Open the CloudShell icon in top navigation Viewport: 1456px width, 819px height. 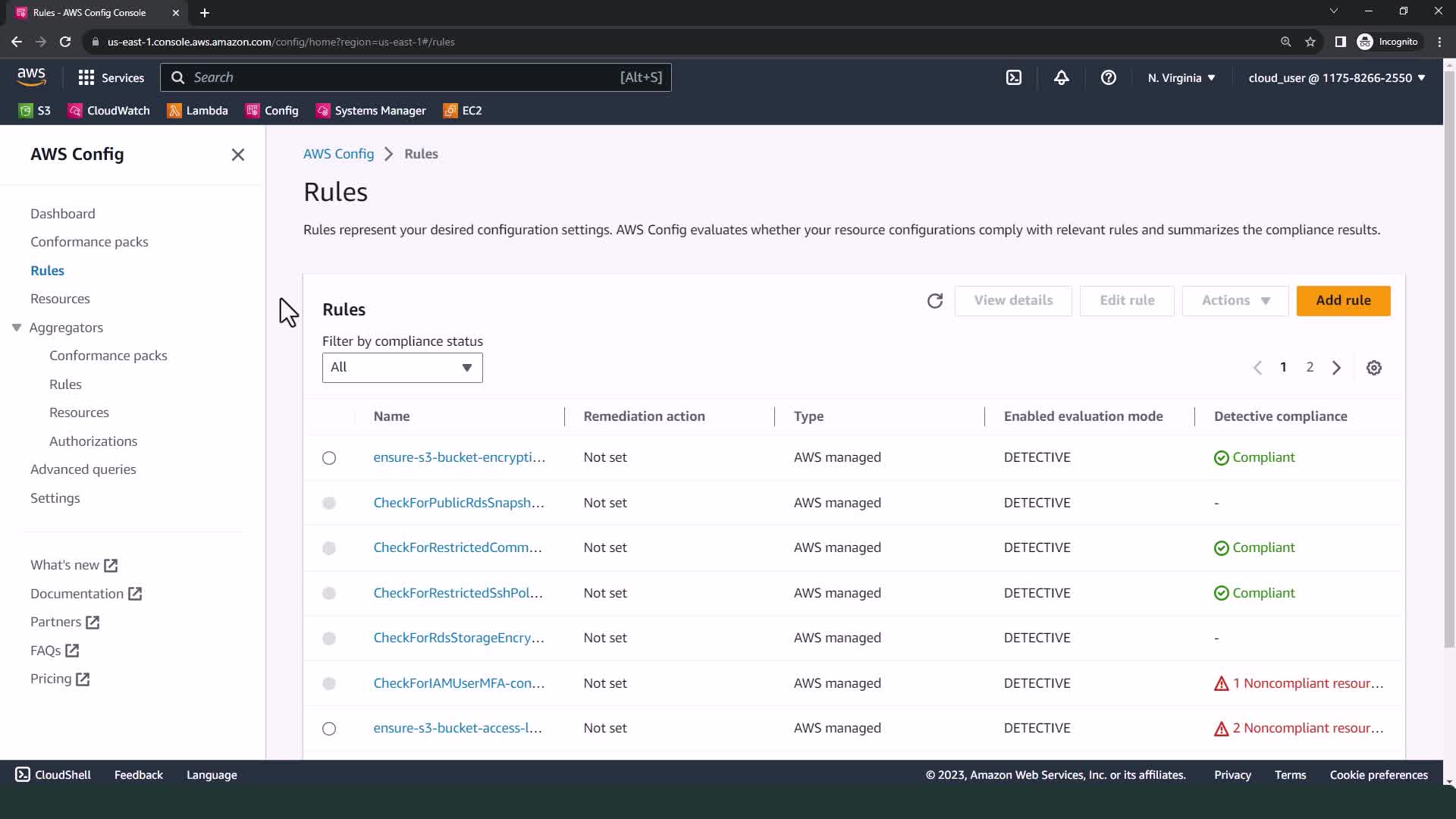[x=1014, y=77]
